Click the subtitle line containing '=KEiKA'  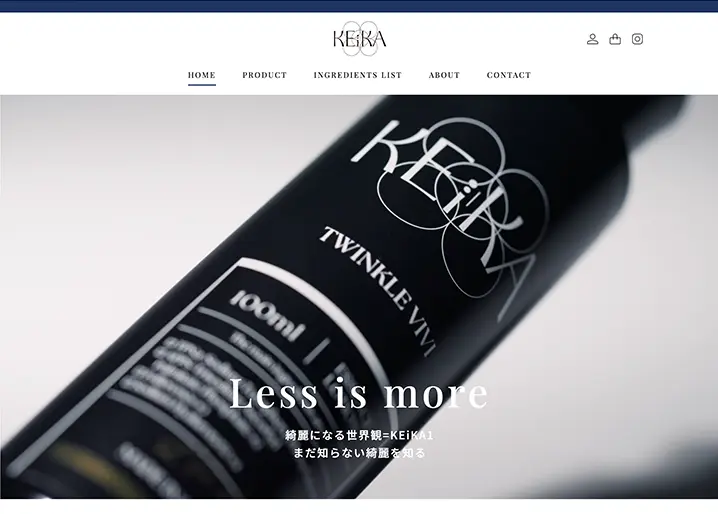pos(359,435)
